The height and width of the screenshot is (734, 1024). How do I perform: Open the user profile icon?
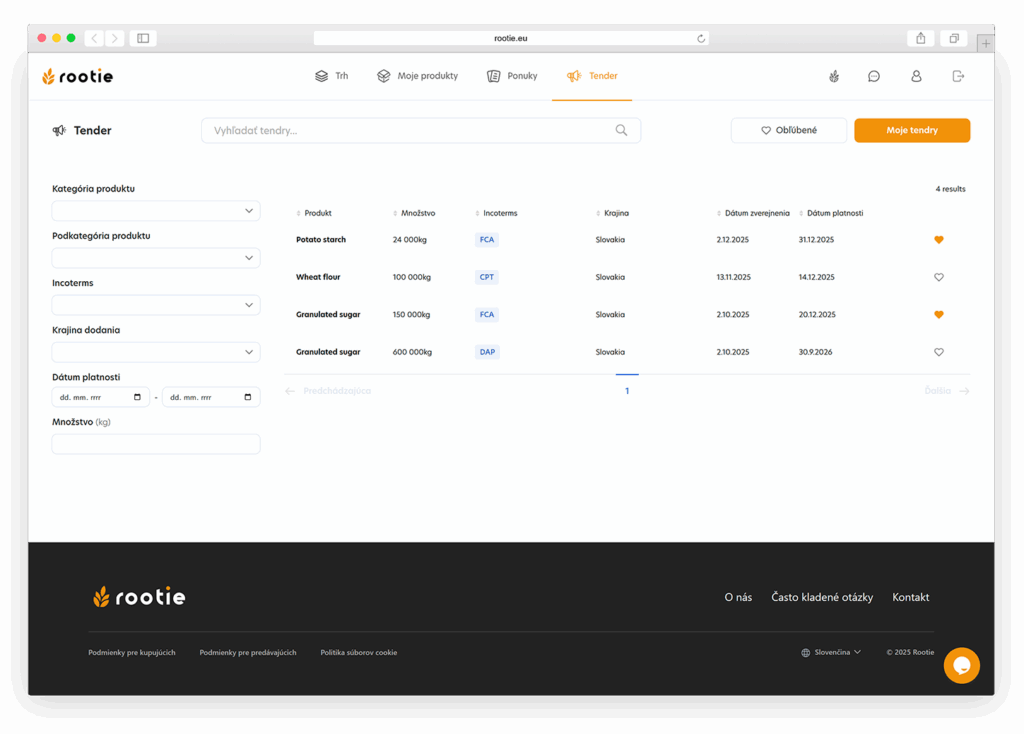(916, 76)
